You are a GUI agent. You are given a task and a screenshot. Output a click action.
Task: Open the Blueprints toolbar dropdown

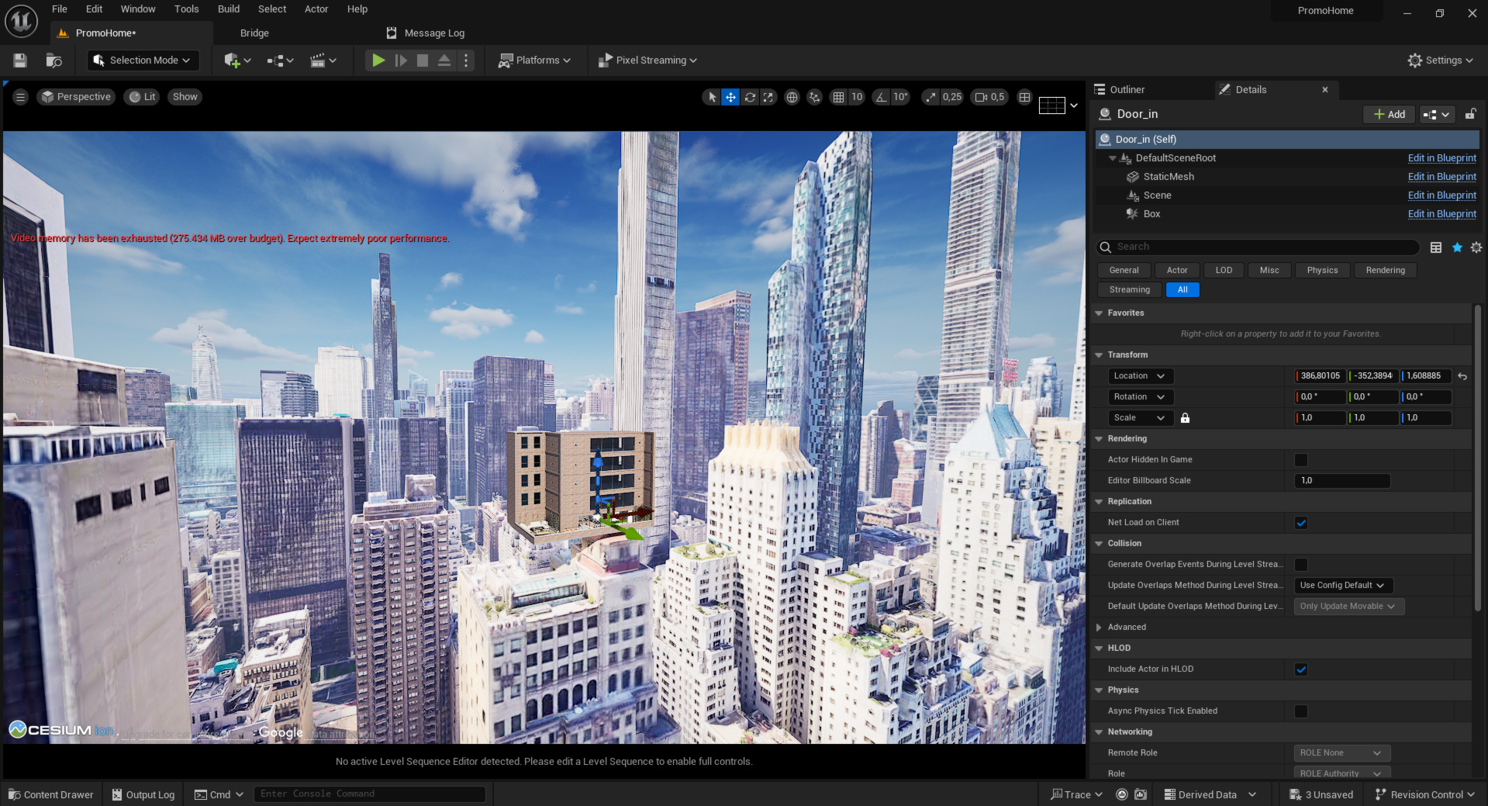[x=280, y=60]
